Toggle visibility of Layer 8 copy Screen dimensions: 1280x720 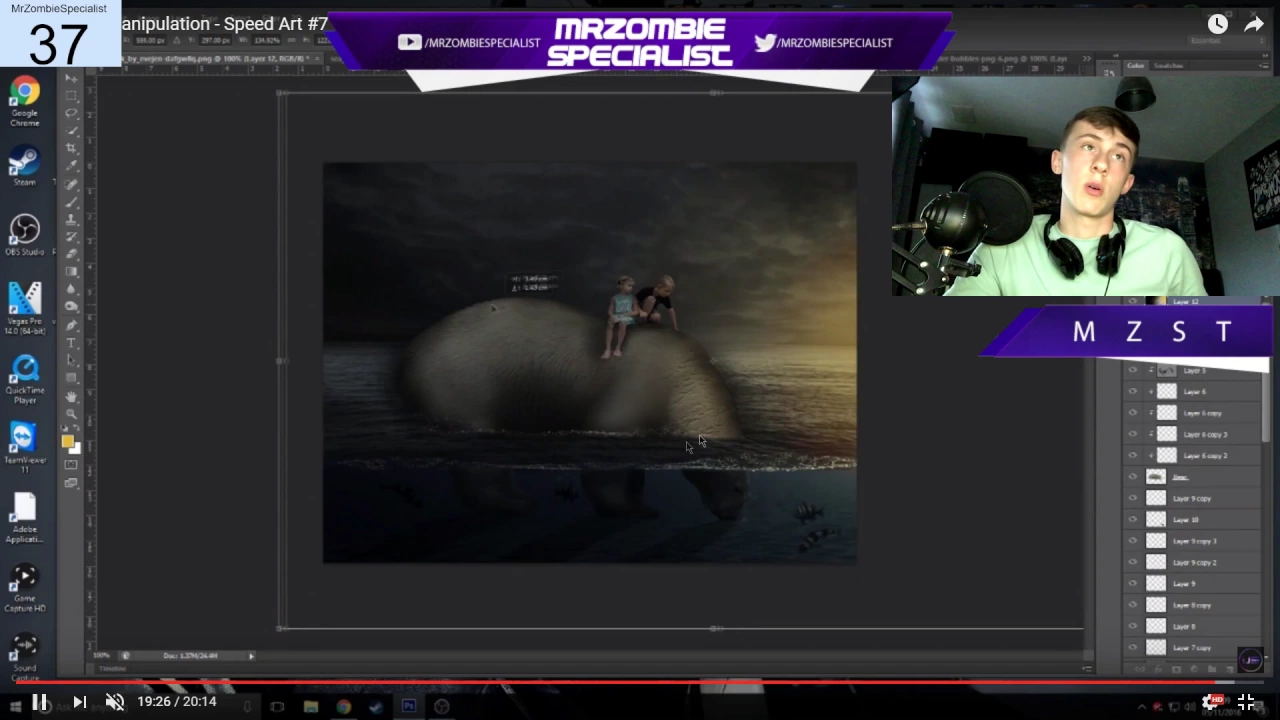[x=1133, y=605]
